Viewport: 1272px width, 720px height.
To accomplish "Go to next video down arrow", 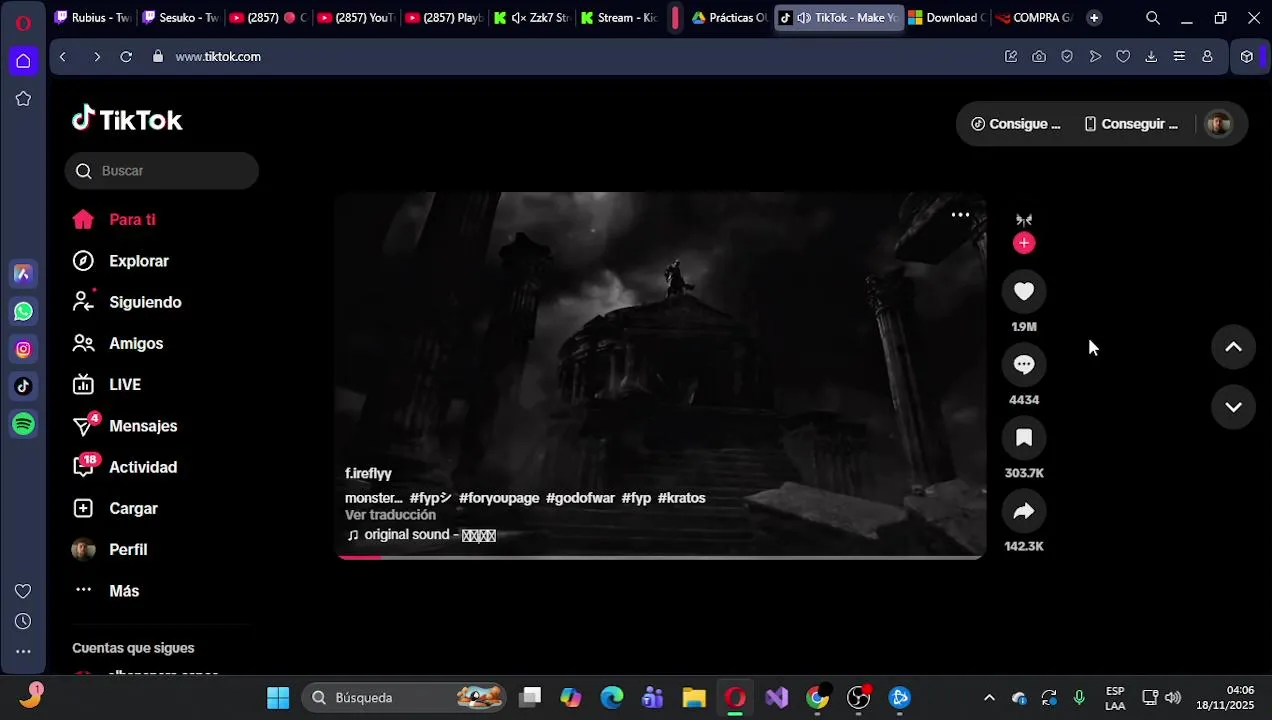I will point(1233,407).
